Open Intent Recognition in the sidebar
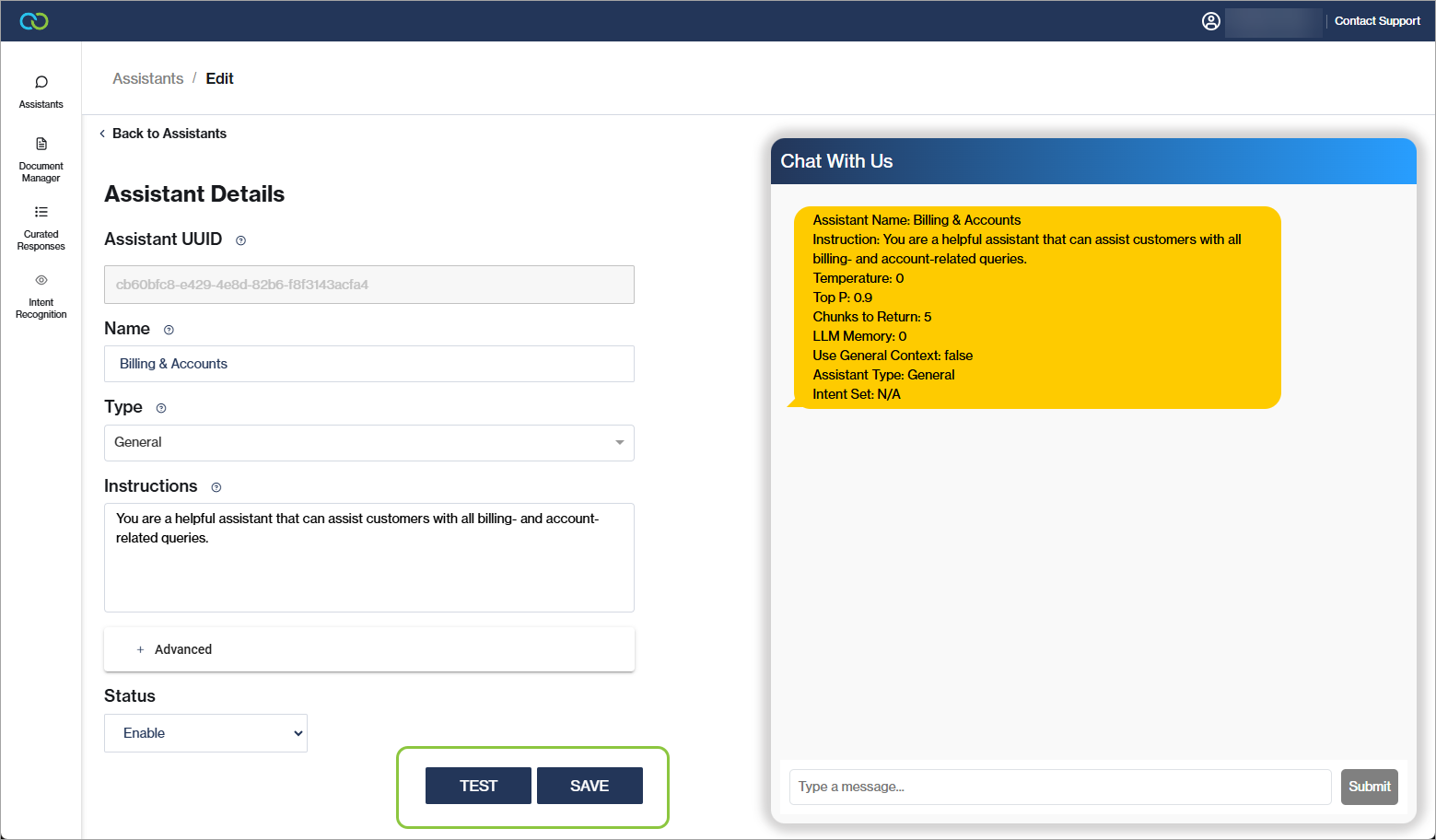This screenshot has width=1436, height=840. 41,296
